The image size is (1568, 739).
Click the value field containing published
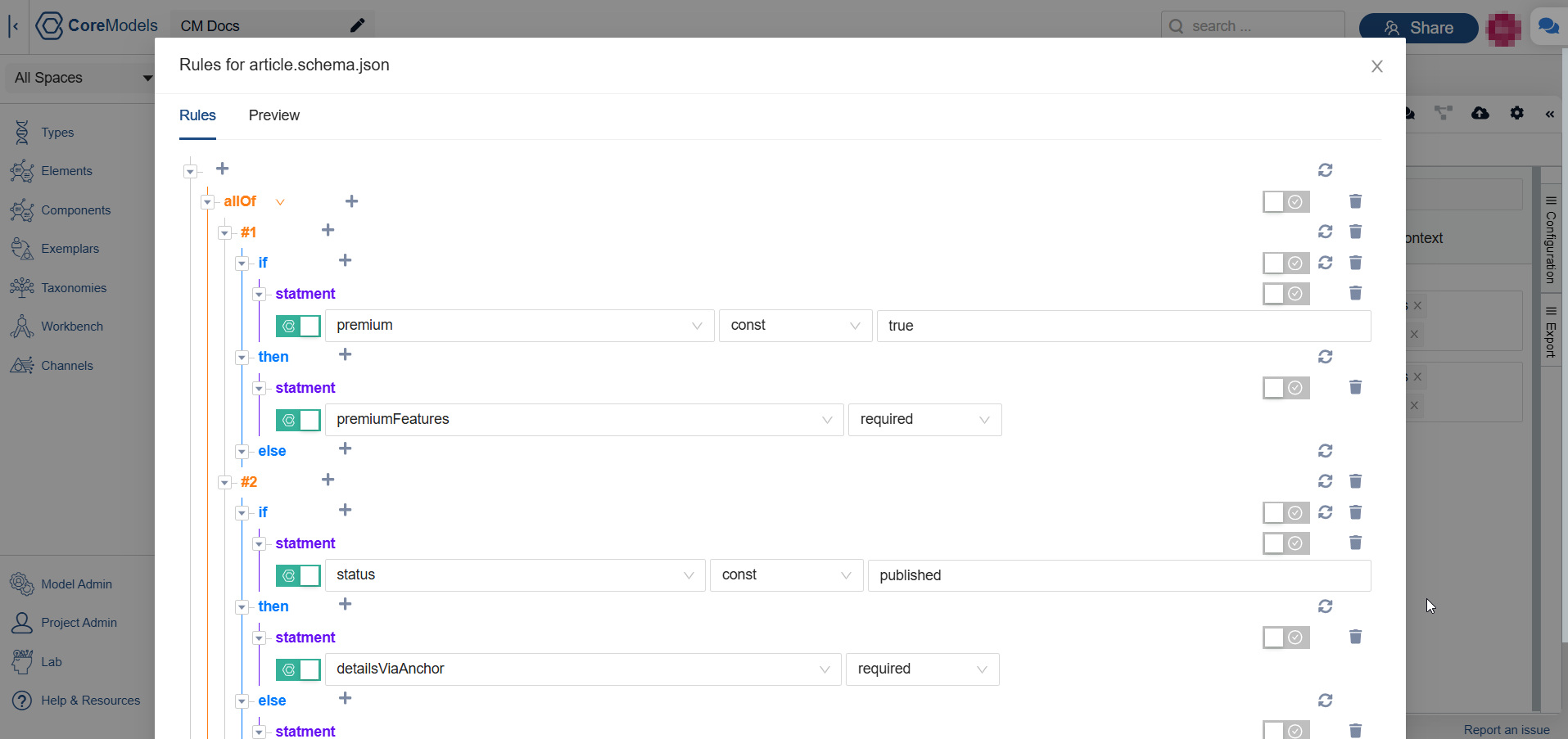(1118, 575)
